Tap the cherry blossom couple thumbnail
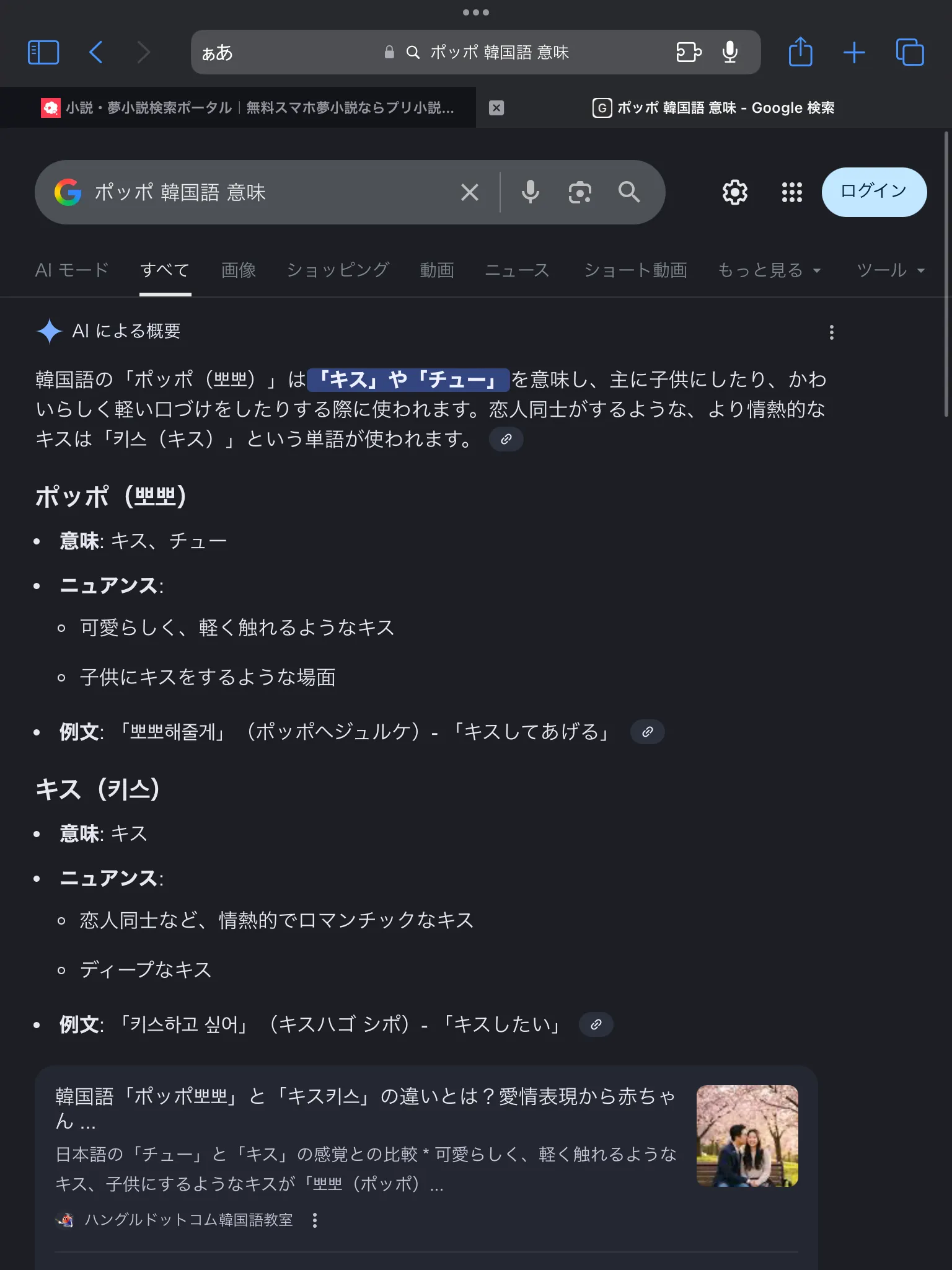 click(747, 1136)
